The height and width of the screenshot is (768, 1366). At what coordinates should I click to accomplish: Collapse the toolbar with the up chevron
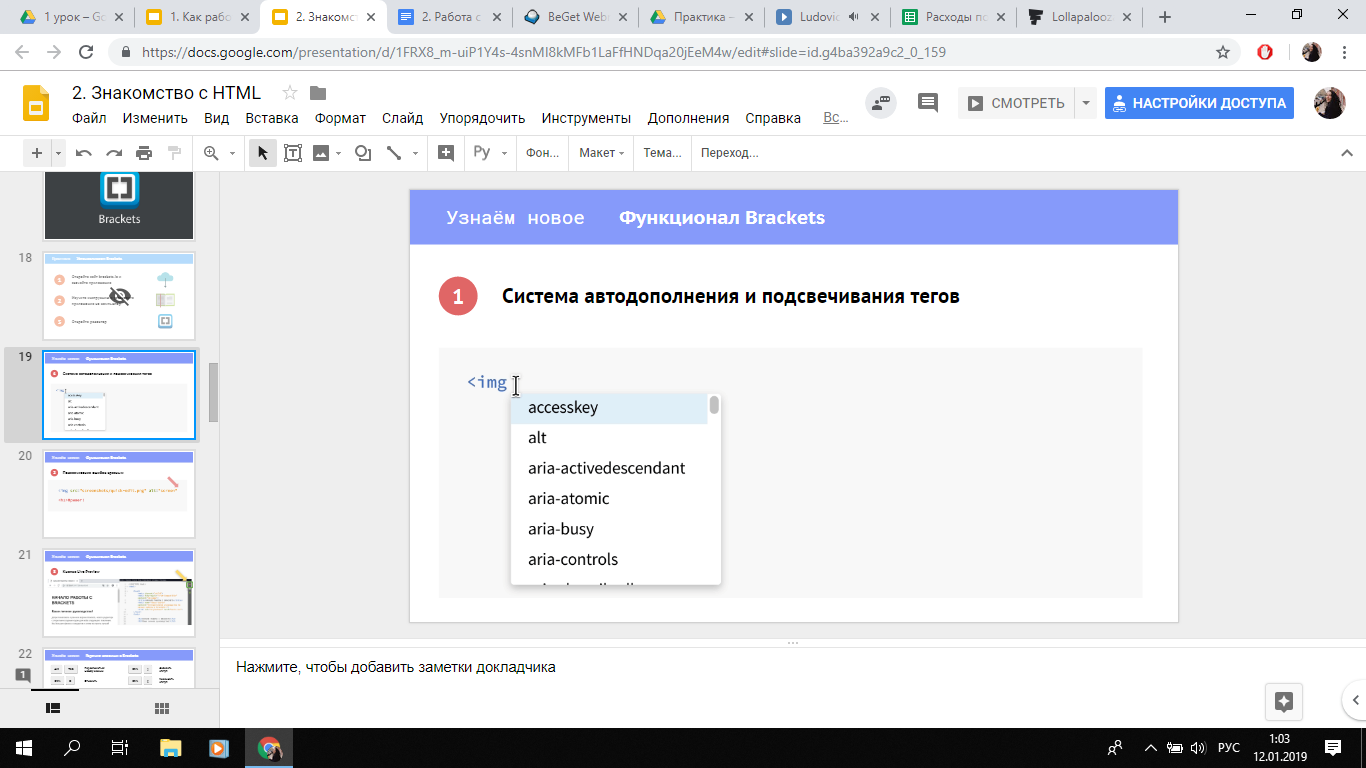click(1346, 153)
